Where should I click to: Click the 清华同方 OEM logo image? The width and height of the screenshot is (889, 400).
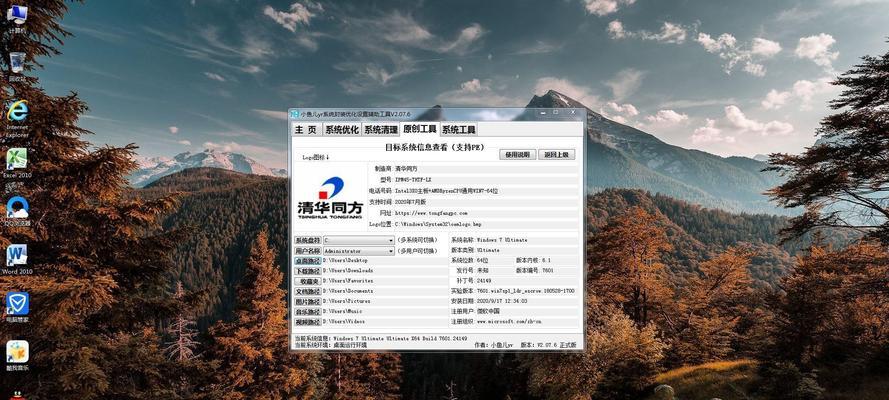329,197
